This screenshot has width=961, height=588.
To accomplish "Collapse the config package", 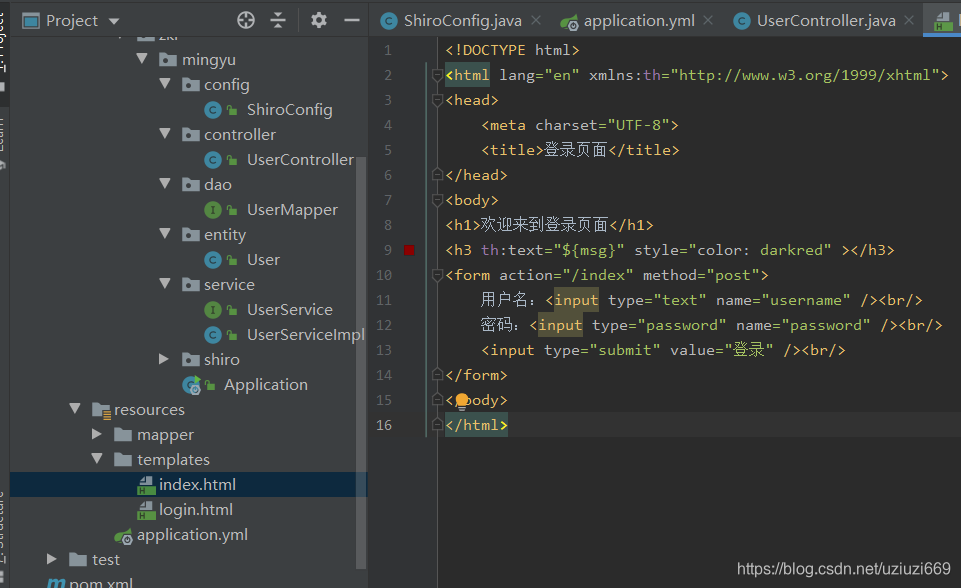I will click(165, 83).
